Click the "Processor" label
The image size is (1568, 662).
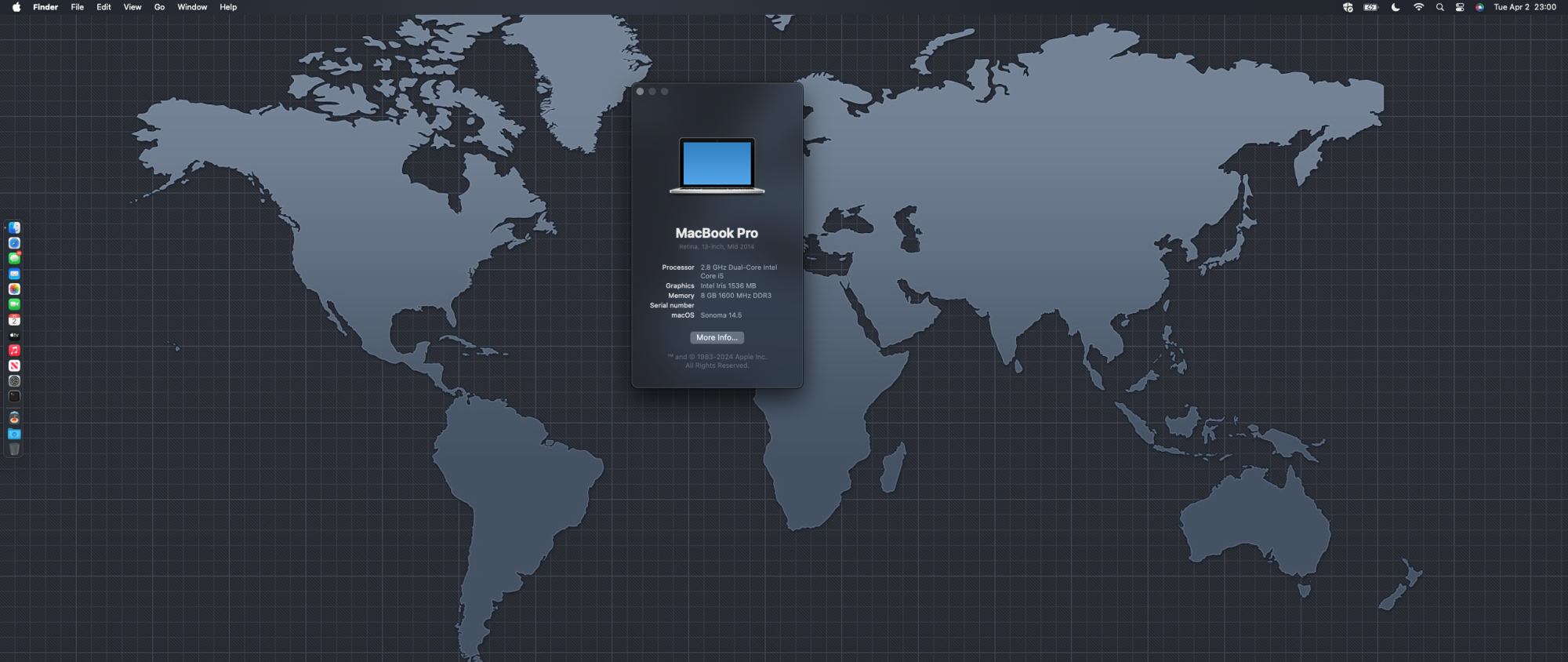(678, 267)
